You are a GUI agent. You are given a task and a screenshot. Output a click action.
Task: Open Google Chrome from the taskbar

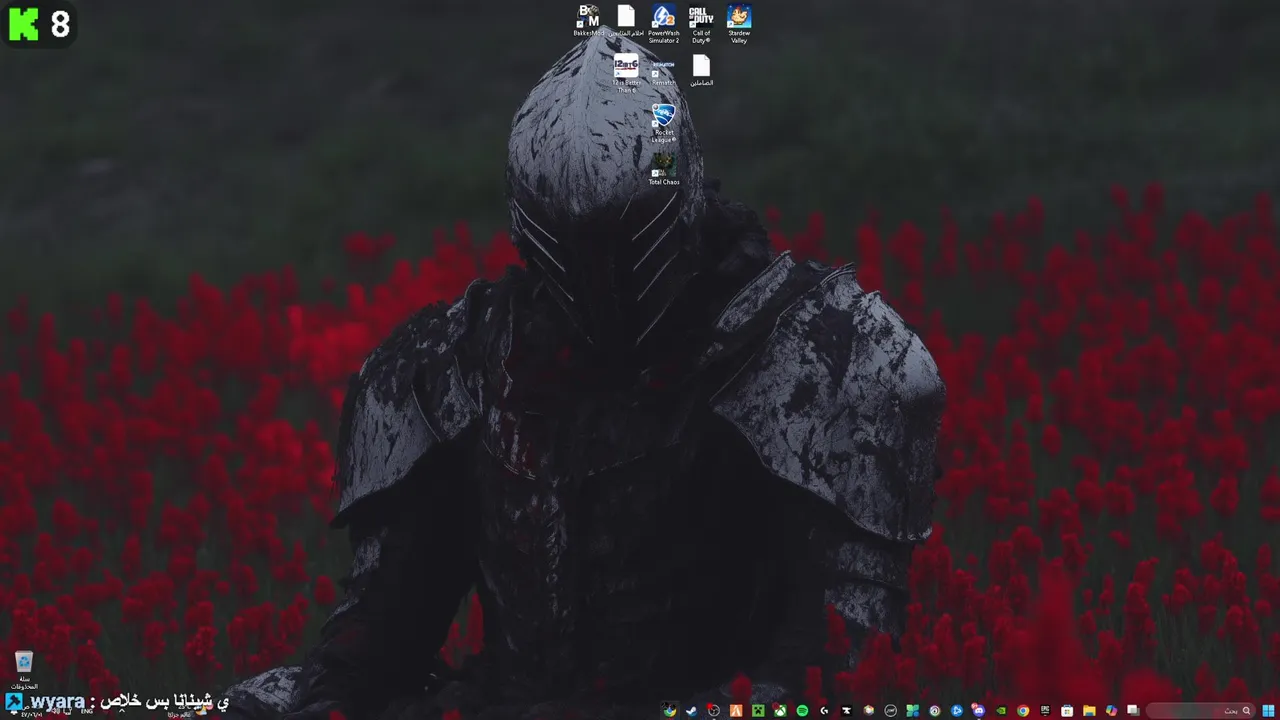coord(1023,710)
